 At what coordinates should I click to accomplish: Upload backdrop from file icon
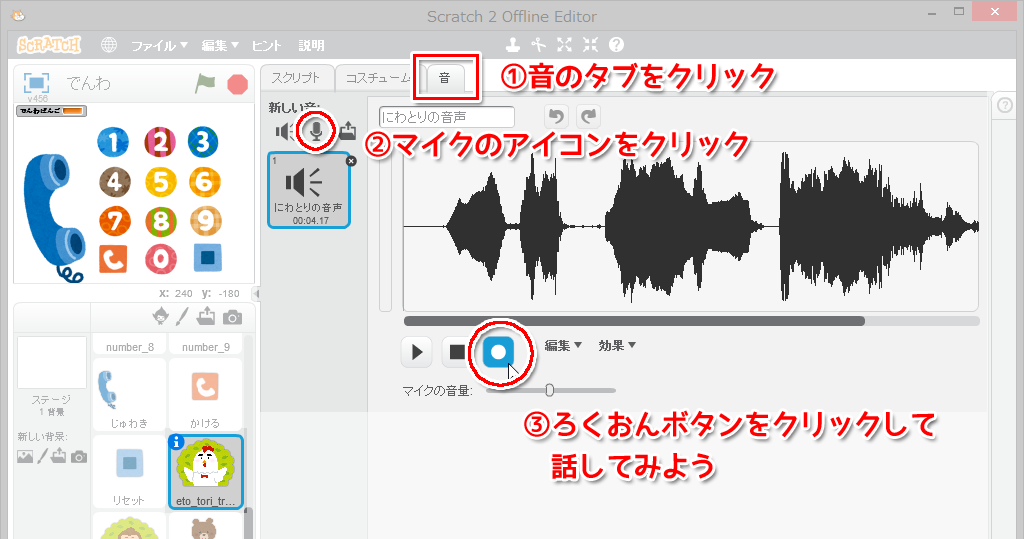[x=59, y=456]
